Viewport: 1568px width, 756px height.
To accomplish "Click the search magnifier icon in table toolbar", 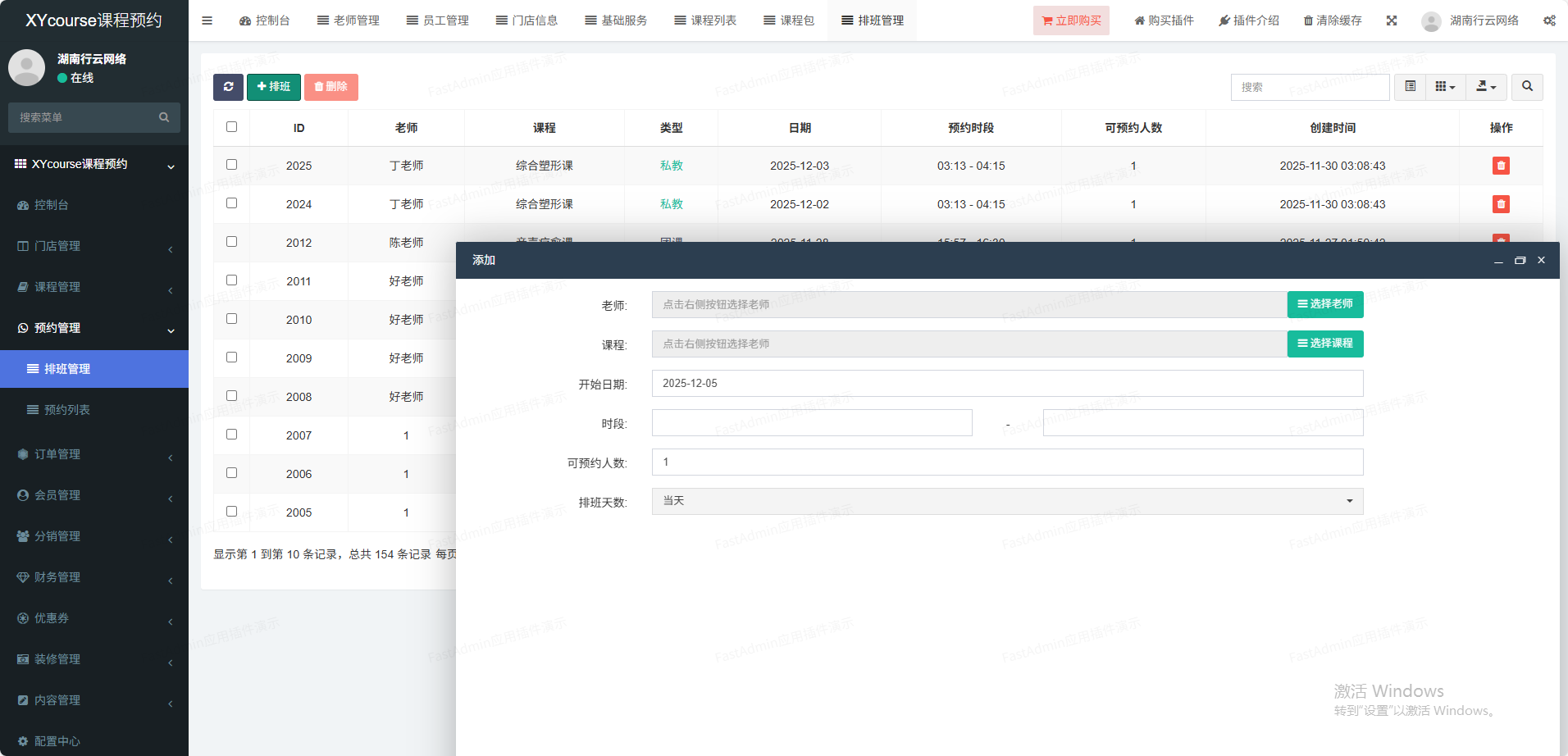I will pos(1527,87).
